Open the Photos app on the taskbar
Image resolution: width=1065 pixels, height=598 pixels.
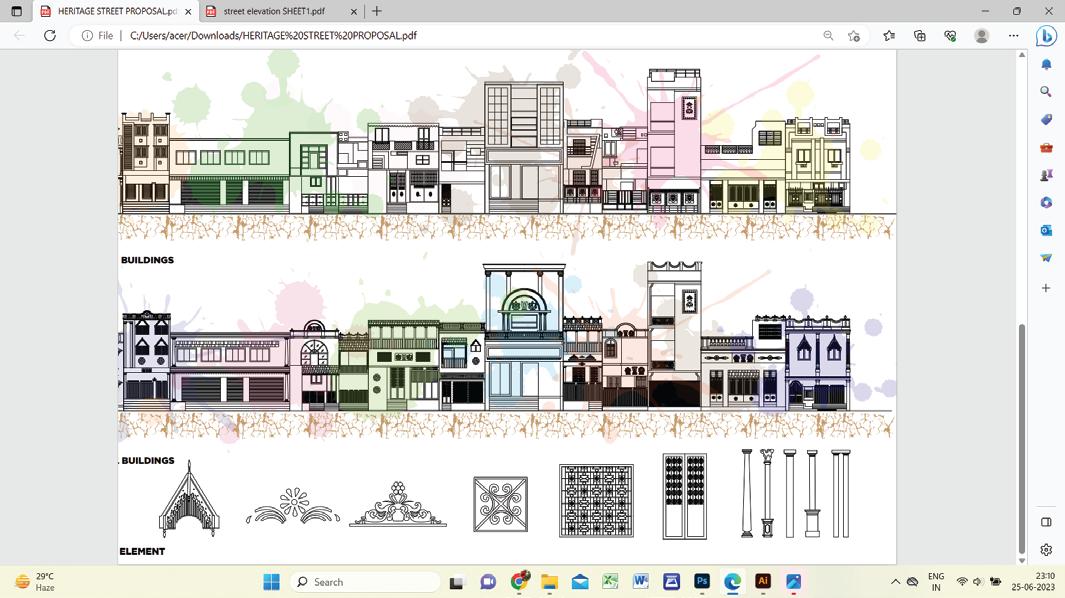coord(793,582)
